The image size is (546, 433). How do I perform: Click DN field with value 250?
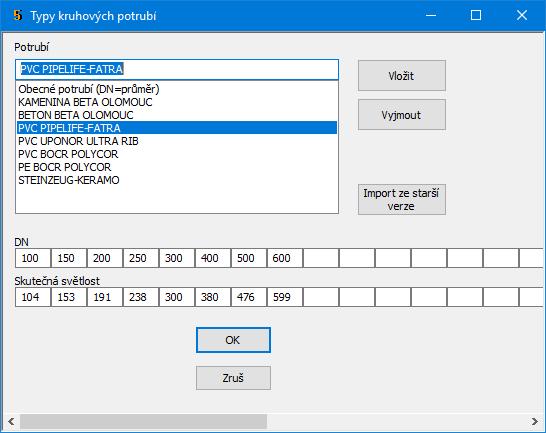coord(141,258)
